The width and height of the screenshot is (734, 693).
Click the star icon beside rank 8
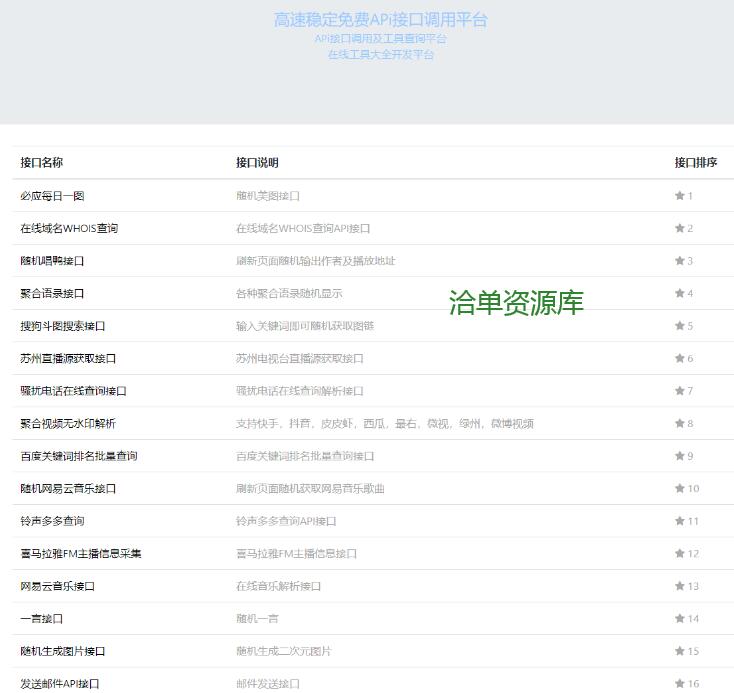click(680, 423)
